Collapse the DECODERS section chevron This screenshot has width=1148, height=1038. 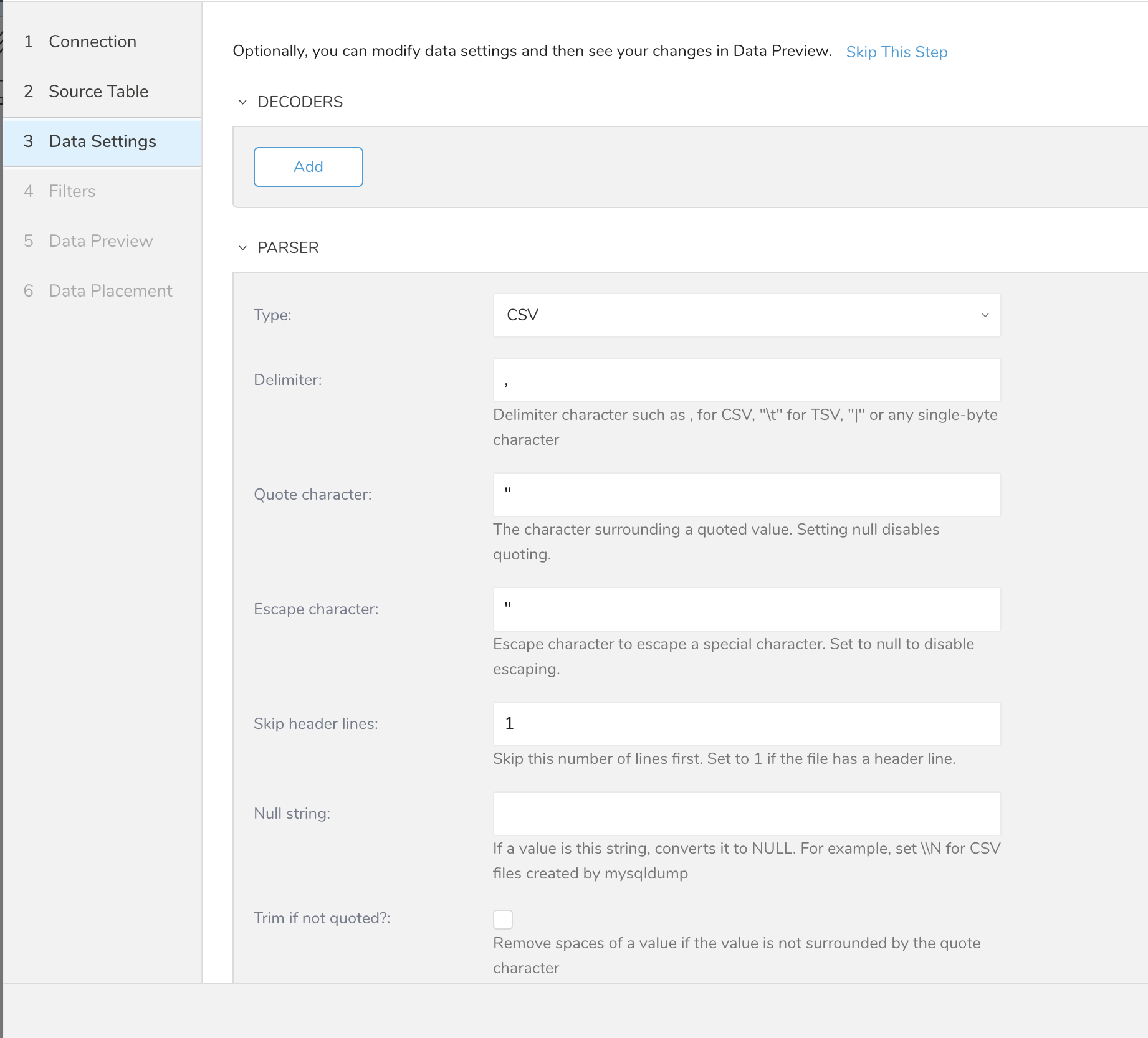[243, 102]
